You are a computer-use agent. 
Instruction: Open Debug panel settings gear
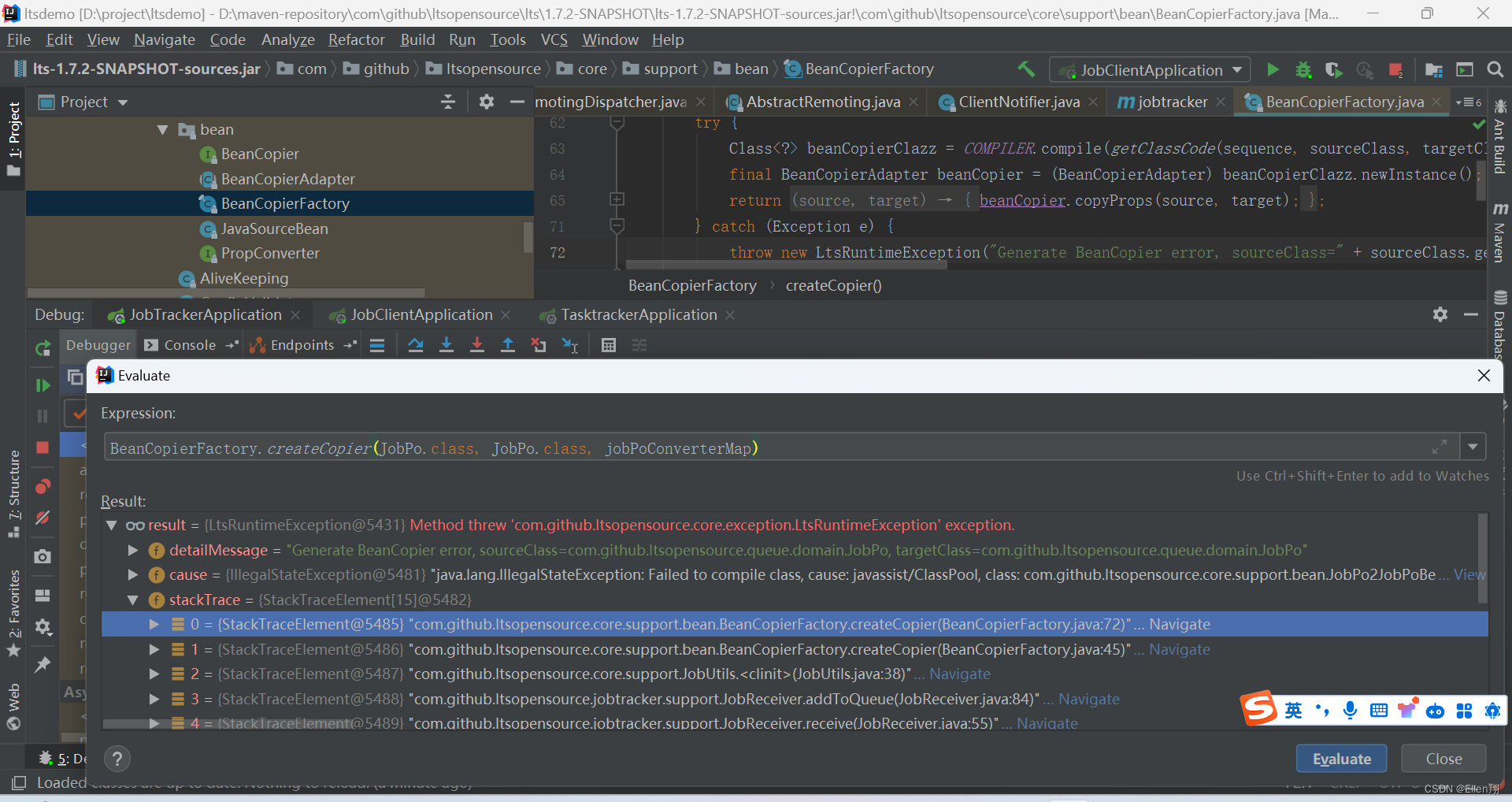click(x=1440, y=314)
